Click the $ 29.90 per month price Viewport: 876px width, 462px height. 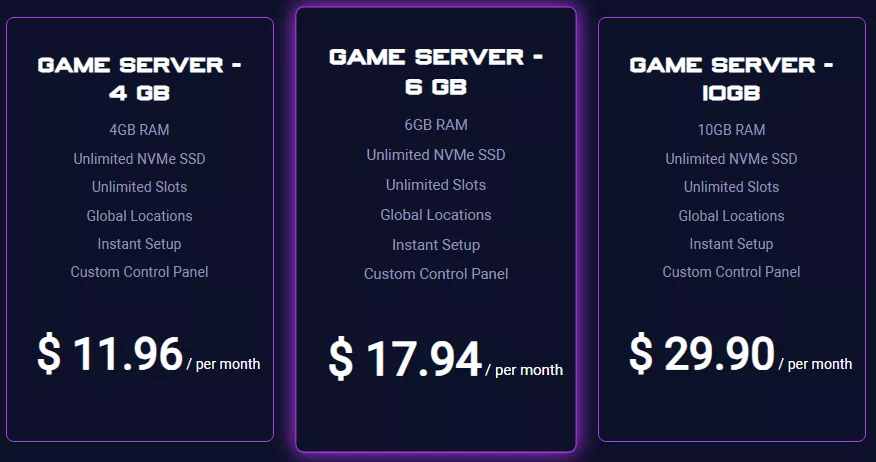click(x=740, y=354)
